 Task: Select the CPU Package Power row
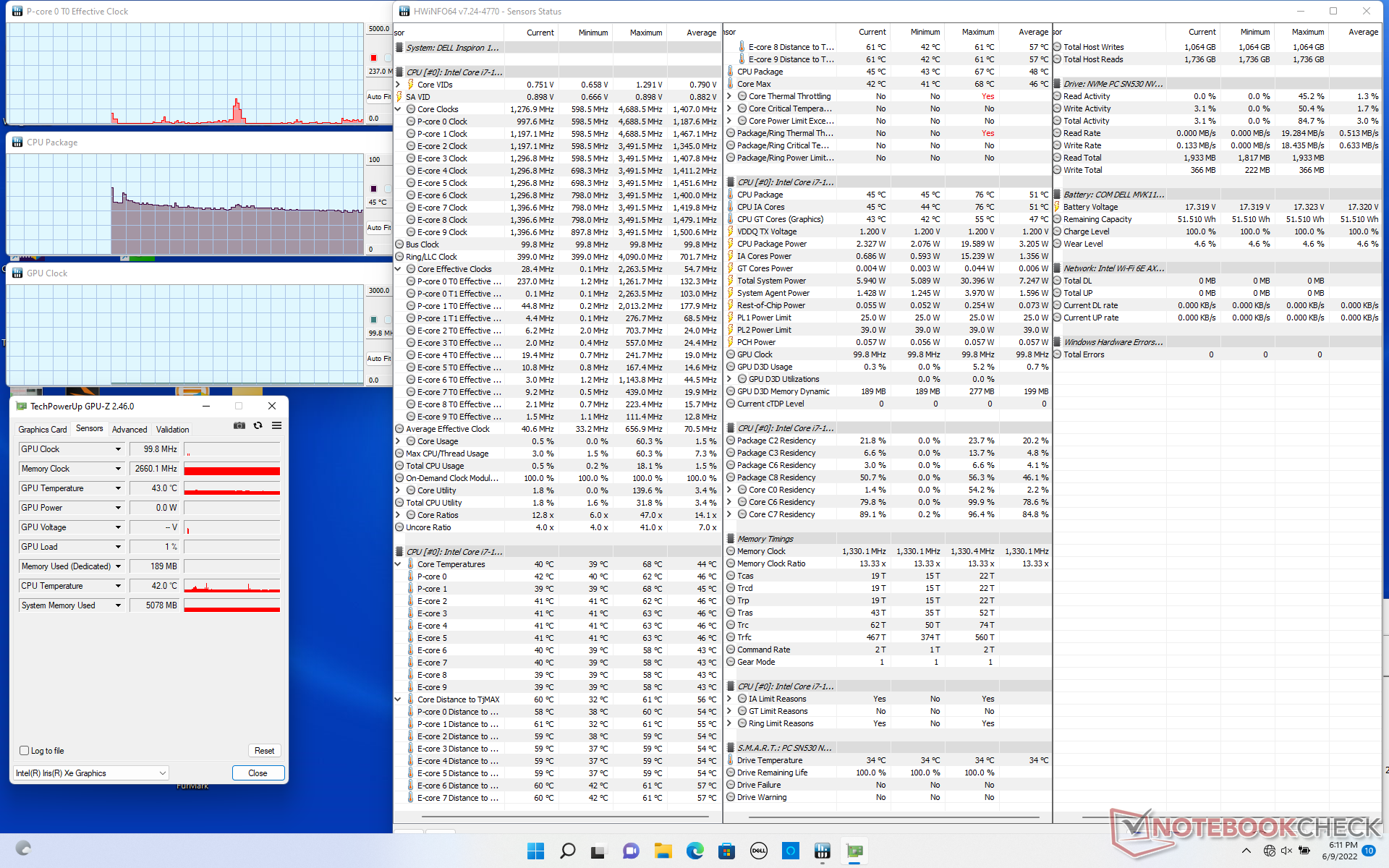coord(888,244)
